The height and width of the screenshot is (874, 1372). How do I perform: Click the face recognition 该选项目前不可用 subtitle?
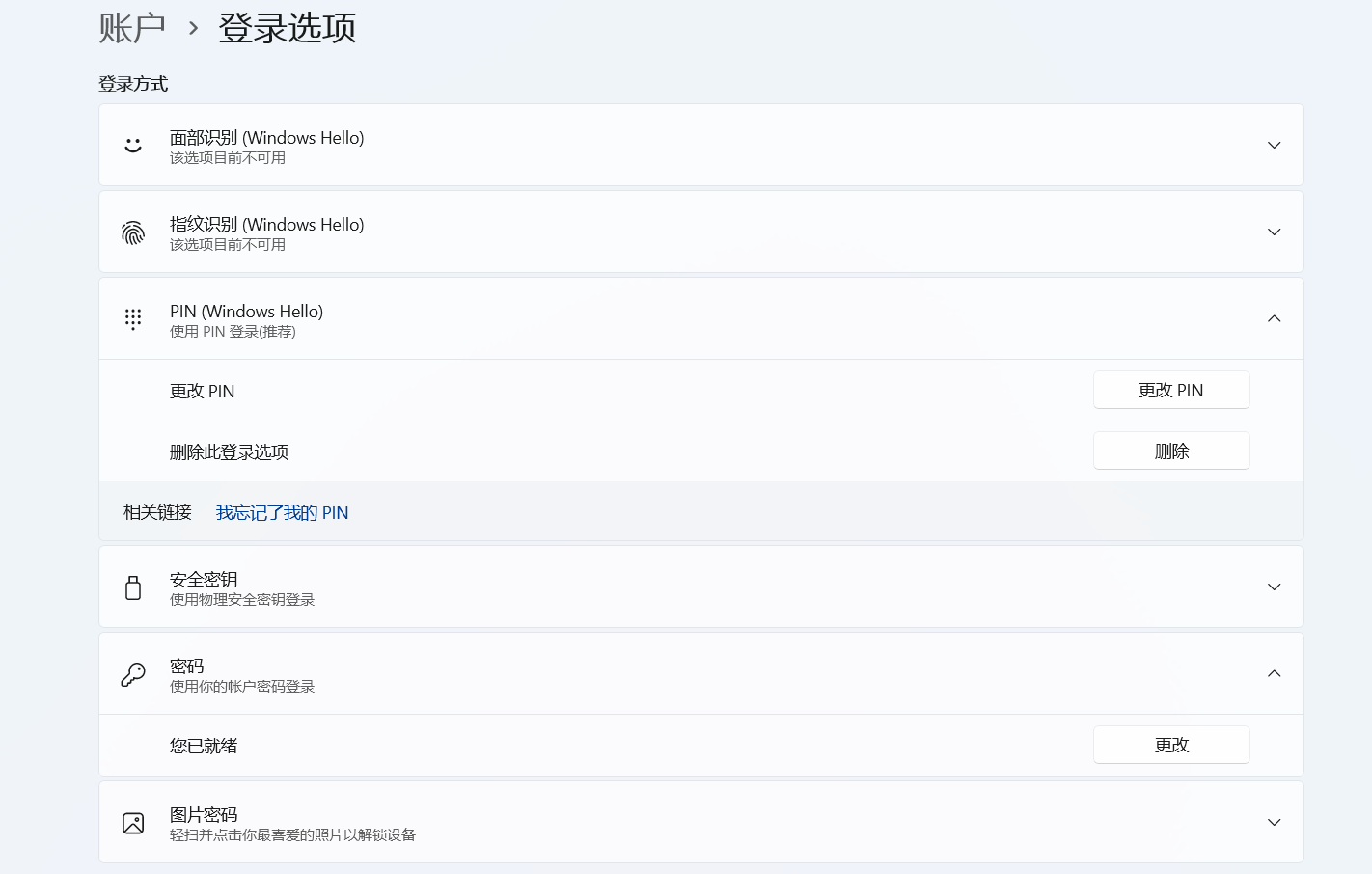228,158
